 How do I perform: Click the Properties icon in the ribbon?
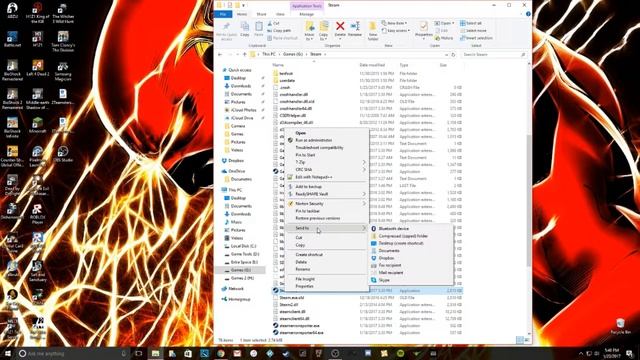pyautogui.click(x=424, y=27)
